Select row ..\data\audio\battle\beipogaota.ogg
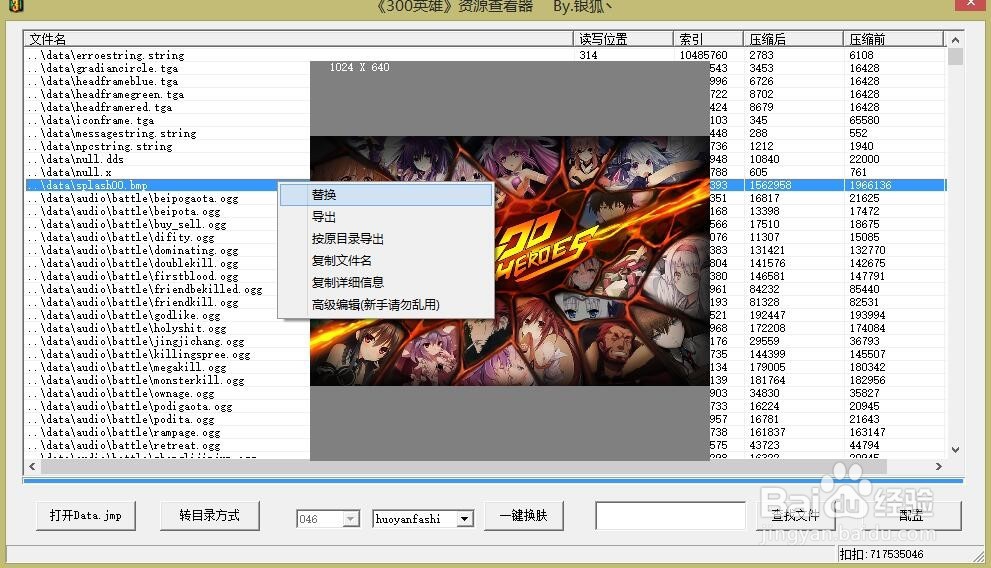991x568 pixels. tap(485, 198)
